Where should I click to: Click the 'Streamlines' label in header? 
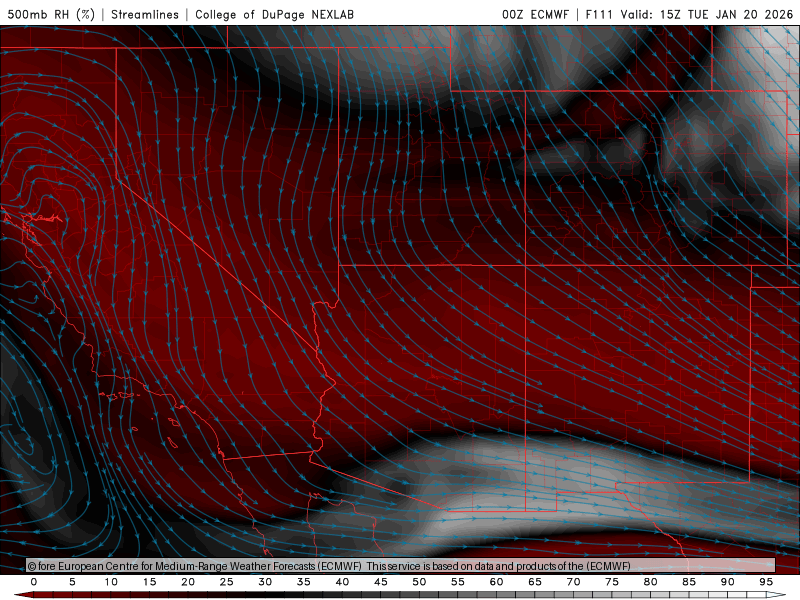pos(145,14)
